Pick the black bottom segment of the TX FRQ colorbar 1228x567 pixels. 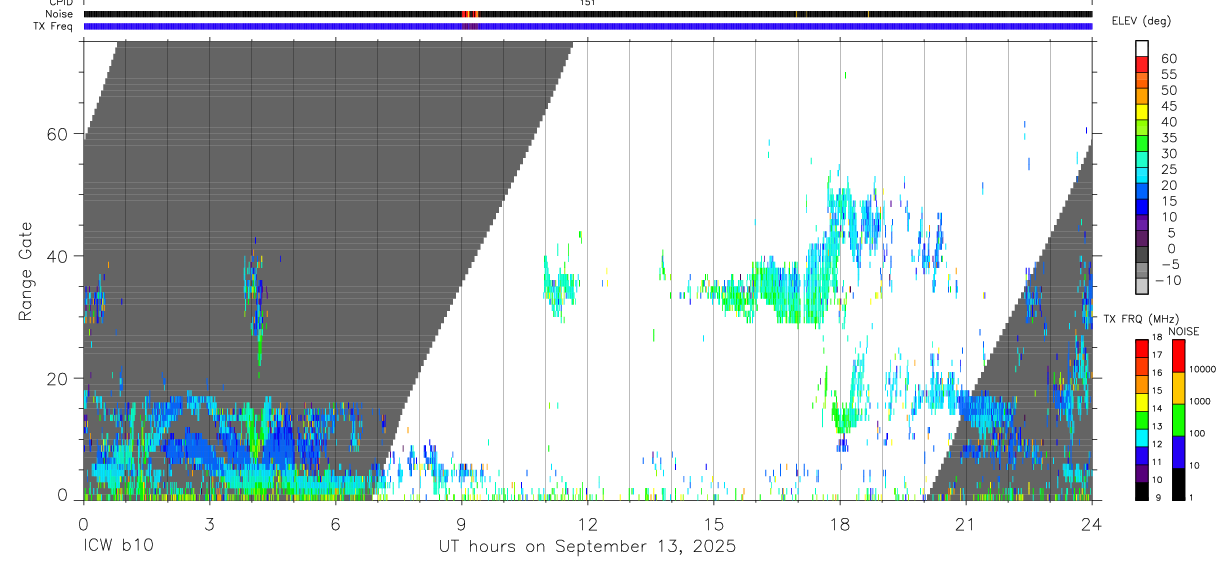coord(1141,491)
